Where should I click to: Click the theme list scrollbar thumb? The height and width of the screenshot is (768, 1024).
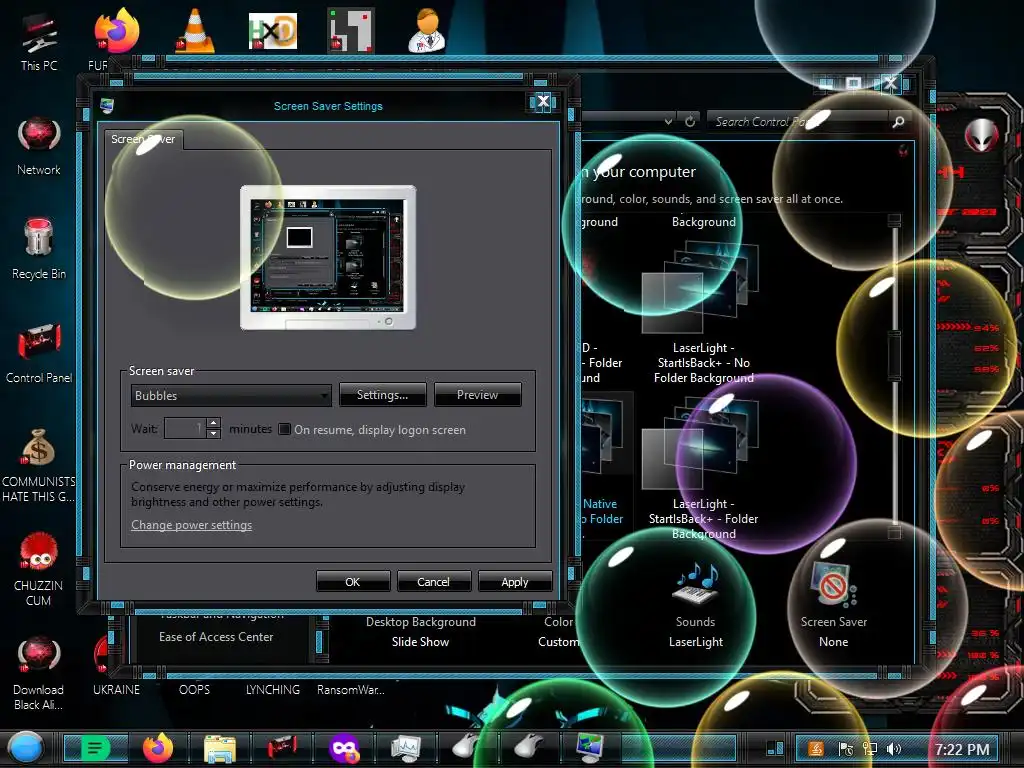click(x=895, y=355)
